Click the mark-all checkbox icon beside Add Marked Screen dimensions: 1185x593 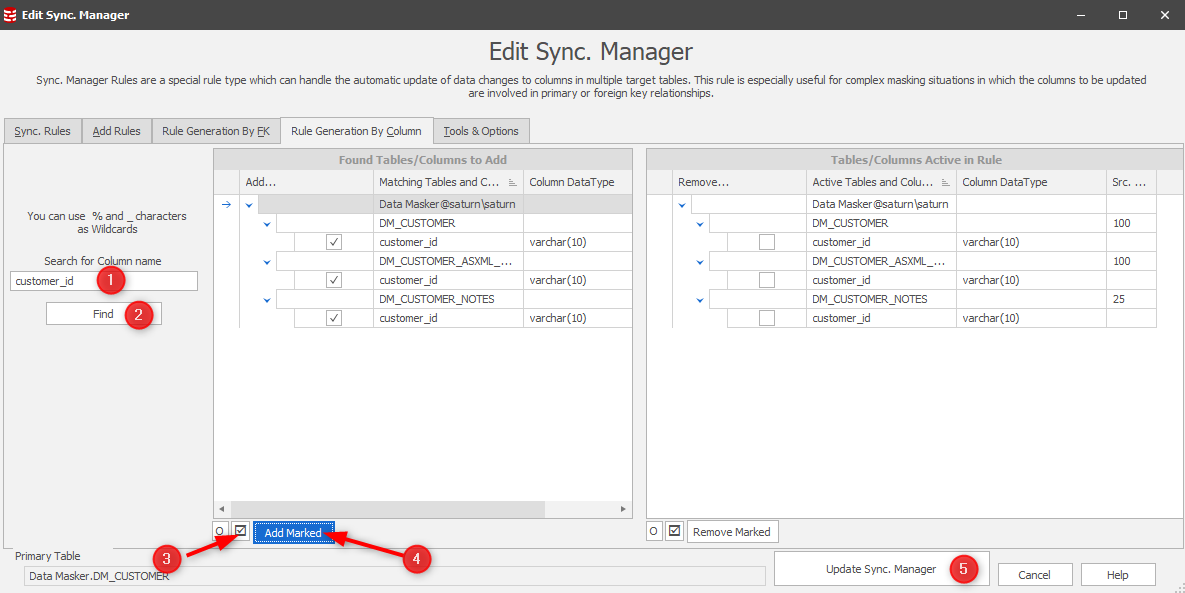pyautogui.click(x=240, y=531)
